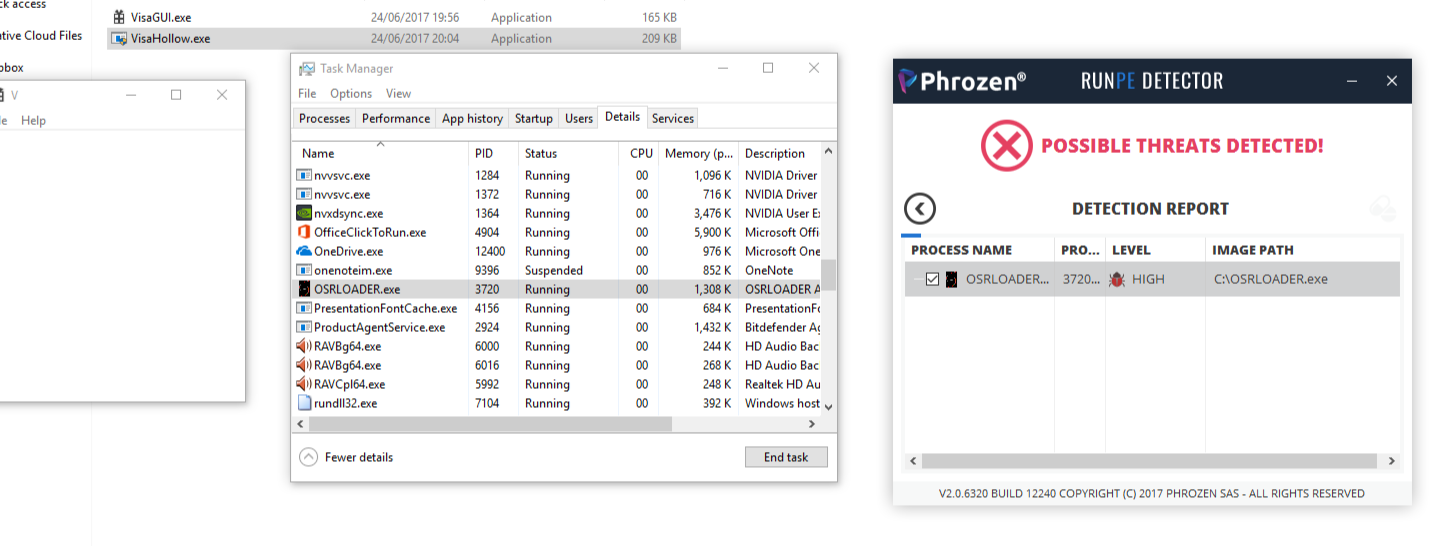Screen dimensions: 1447x546
Task: Click the OfficeClickToRun.exe Office icon
Action: pyautogui.click(x=305, y=232)
